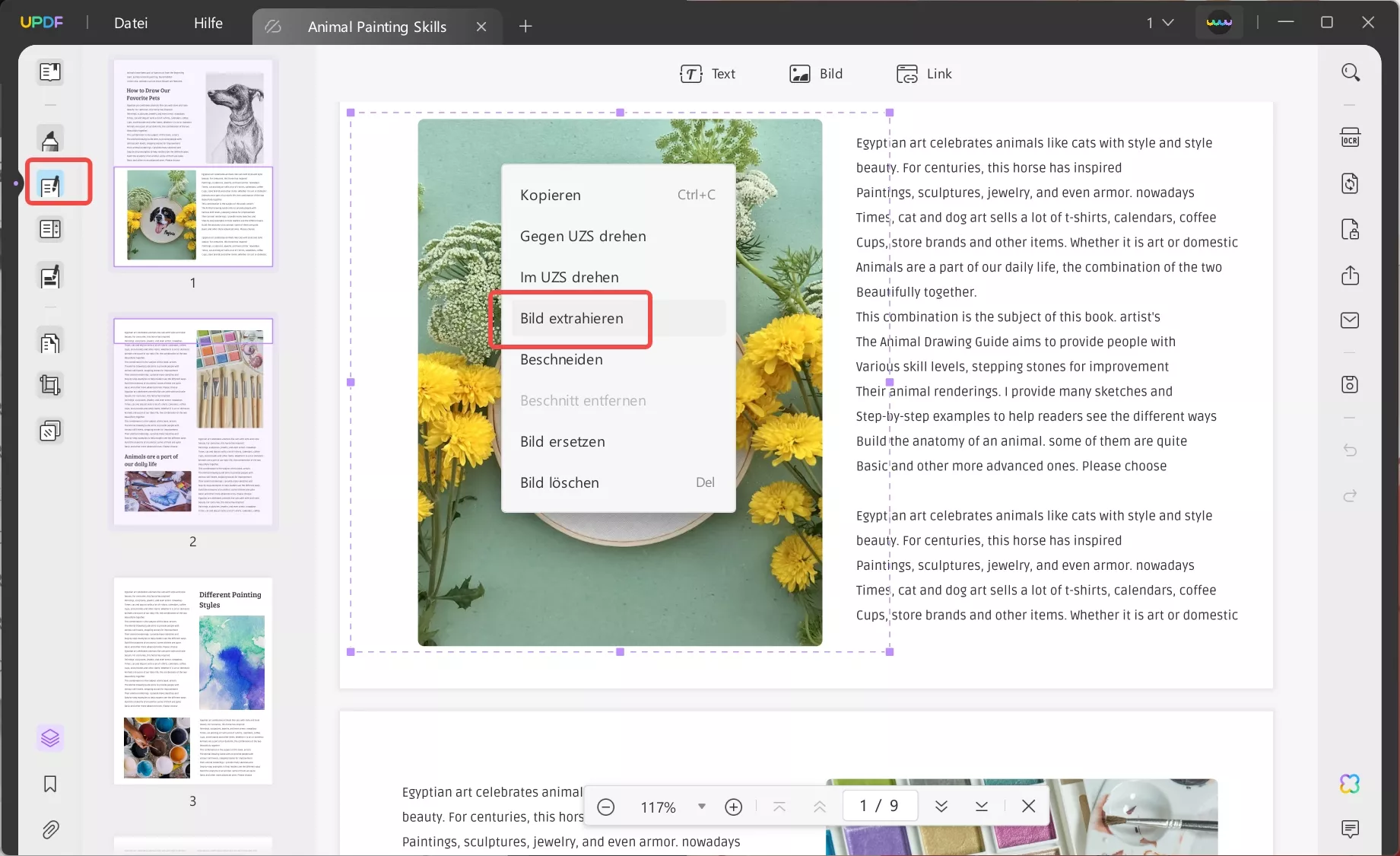Image resolution: width=1400 pixels, height=856 pixels.
Task: Open the Datei menu
Action: click(131, 23)
